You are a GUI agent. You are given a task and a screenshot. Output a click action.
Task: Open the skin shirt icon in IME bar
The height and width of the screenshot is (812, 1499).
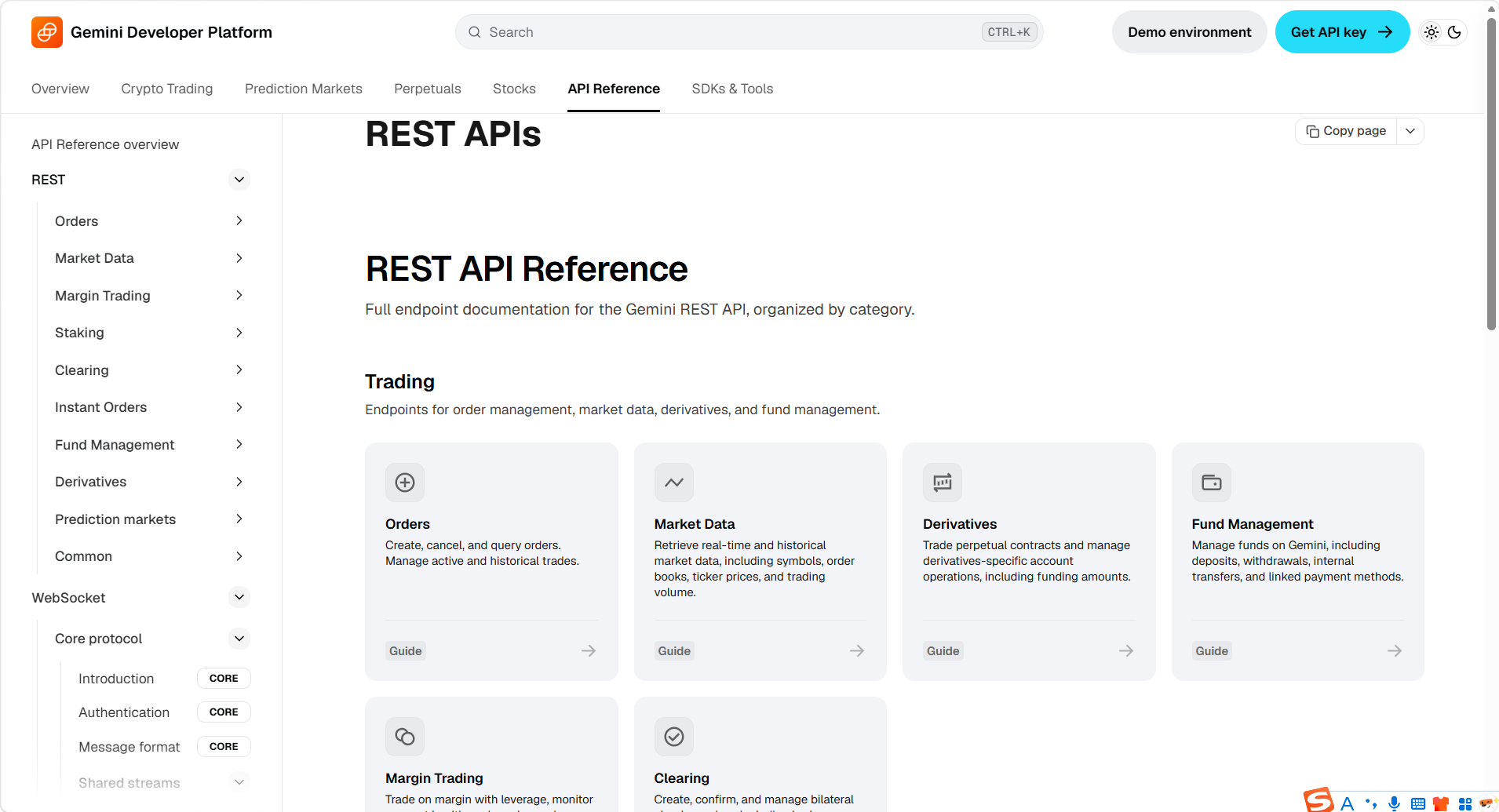pyautogui.click(x=1441, y=803)
